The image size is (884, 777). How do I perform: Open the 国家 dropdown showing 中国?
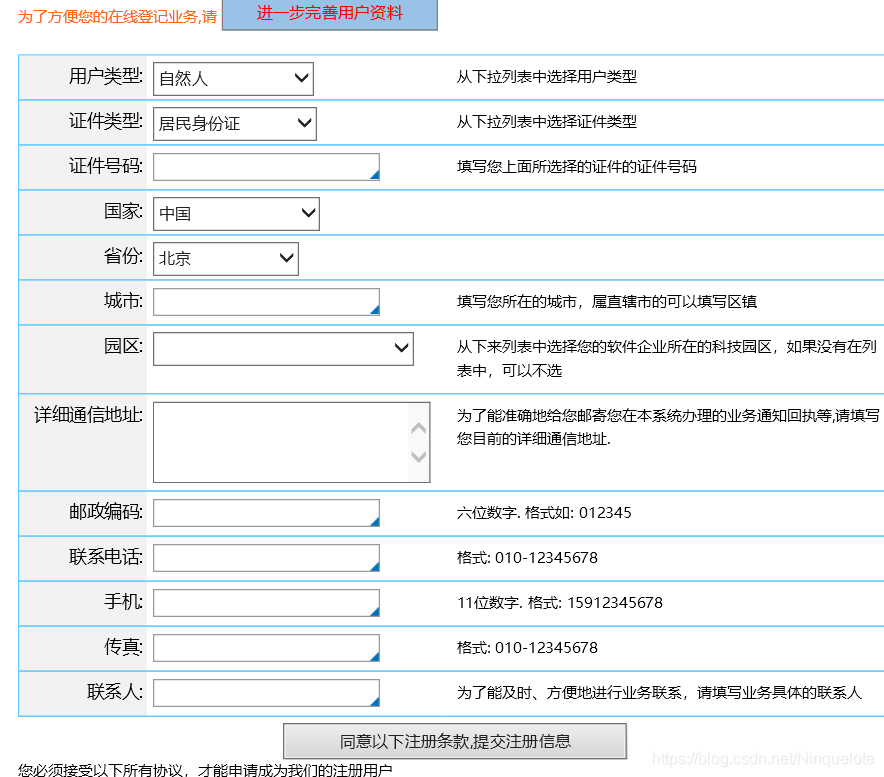[x=236, y=213]
